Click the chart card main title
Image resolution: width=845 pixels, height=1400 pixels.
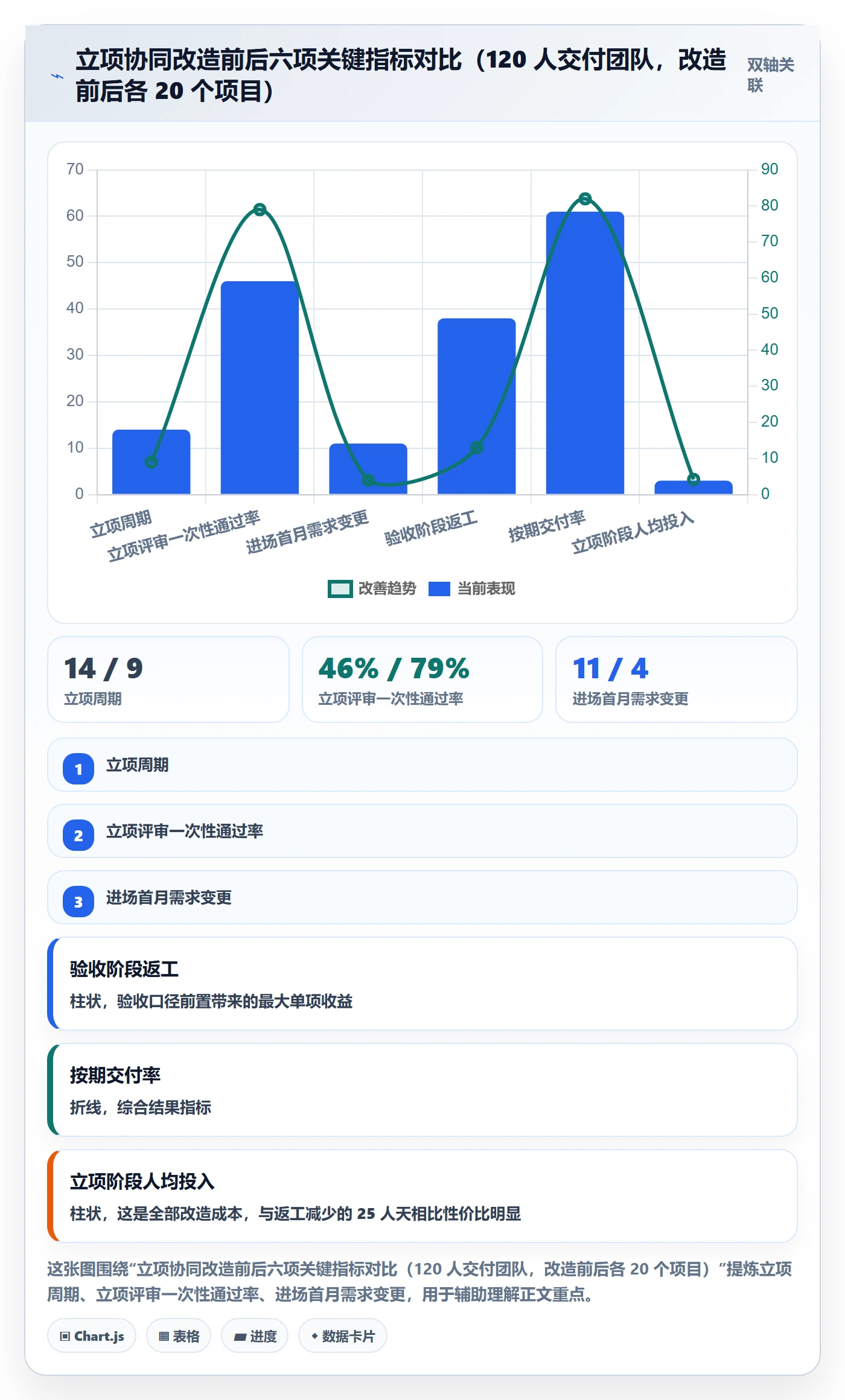[401, 75]
